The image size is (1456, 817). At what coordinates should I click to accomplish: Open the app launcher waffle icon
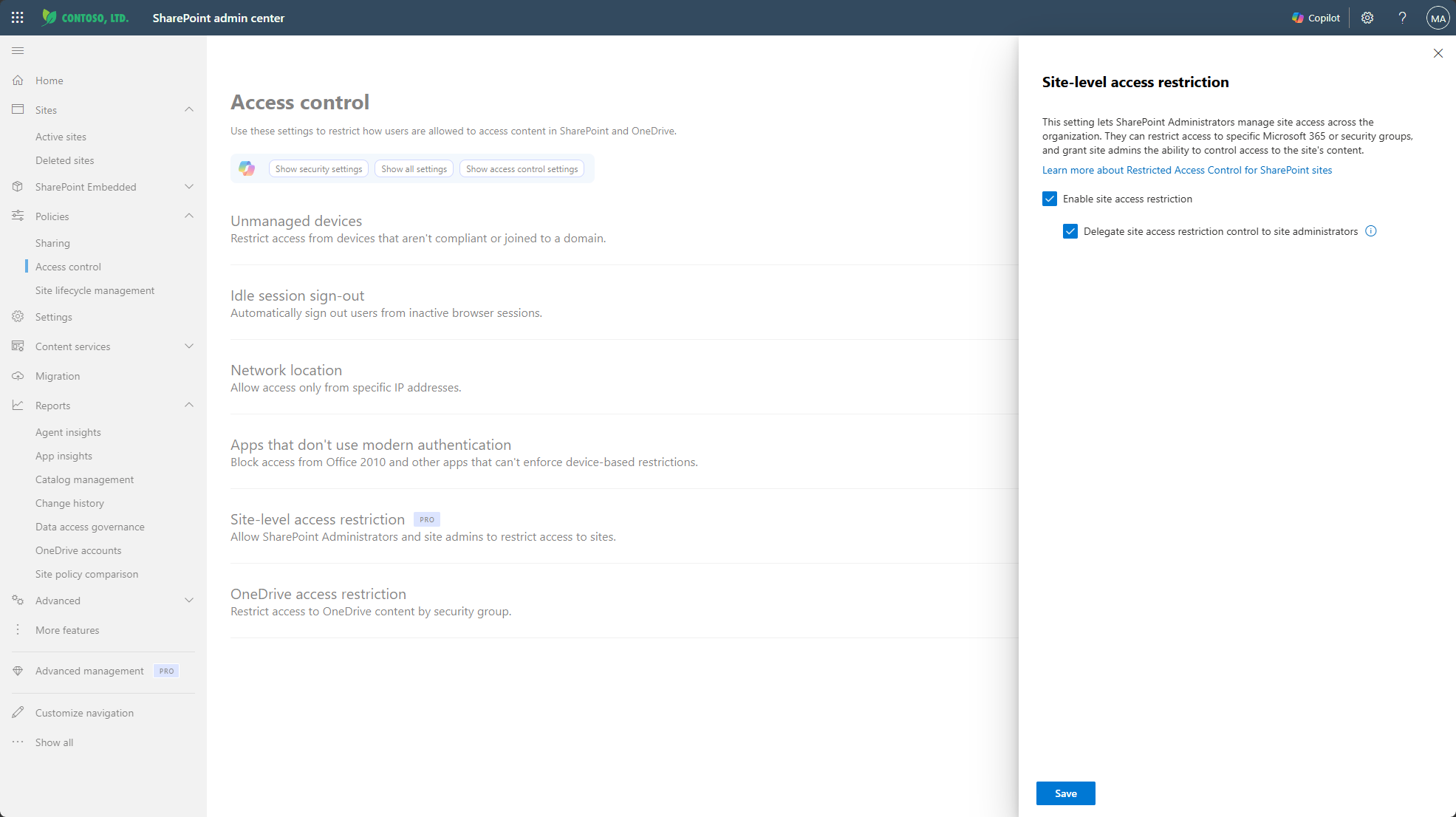tap(18, 18)
